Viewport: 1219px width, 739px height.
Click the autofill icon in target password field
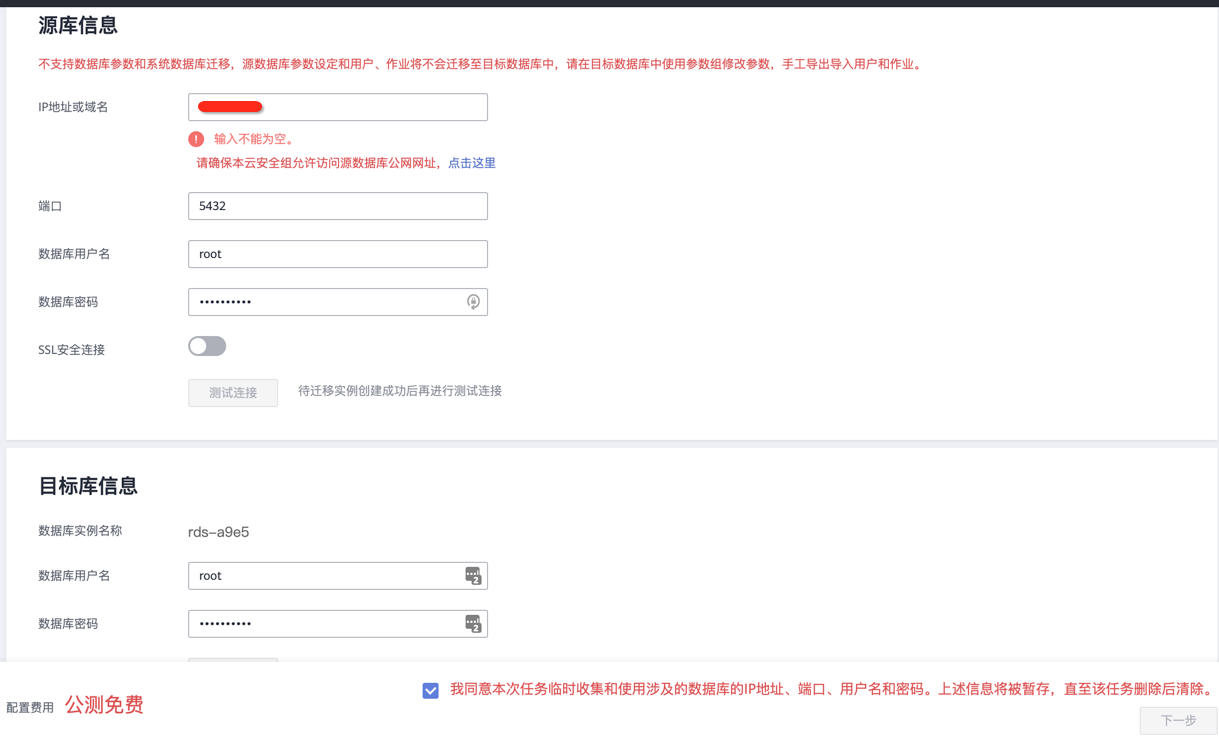click(474, 624)
